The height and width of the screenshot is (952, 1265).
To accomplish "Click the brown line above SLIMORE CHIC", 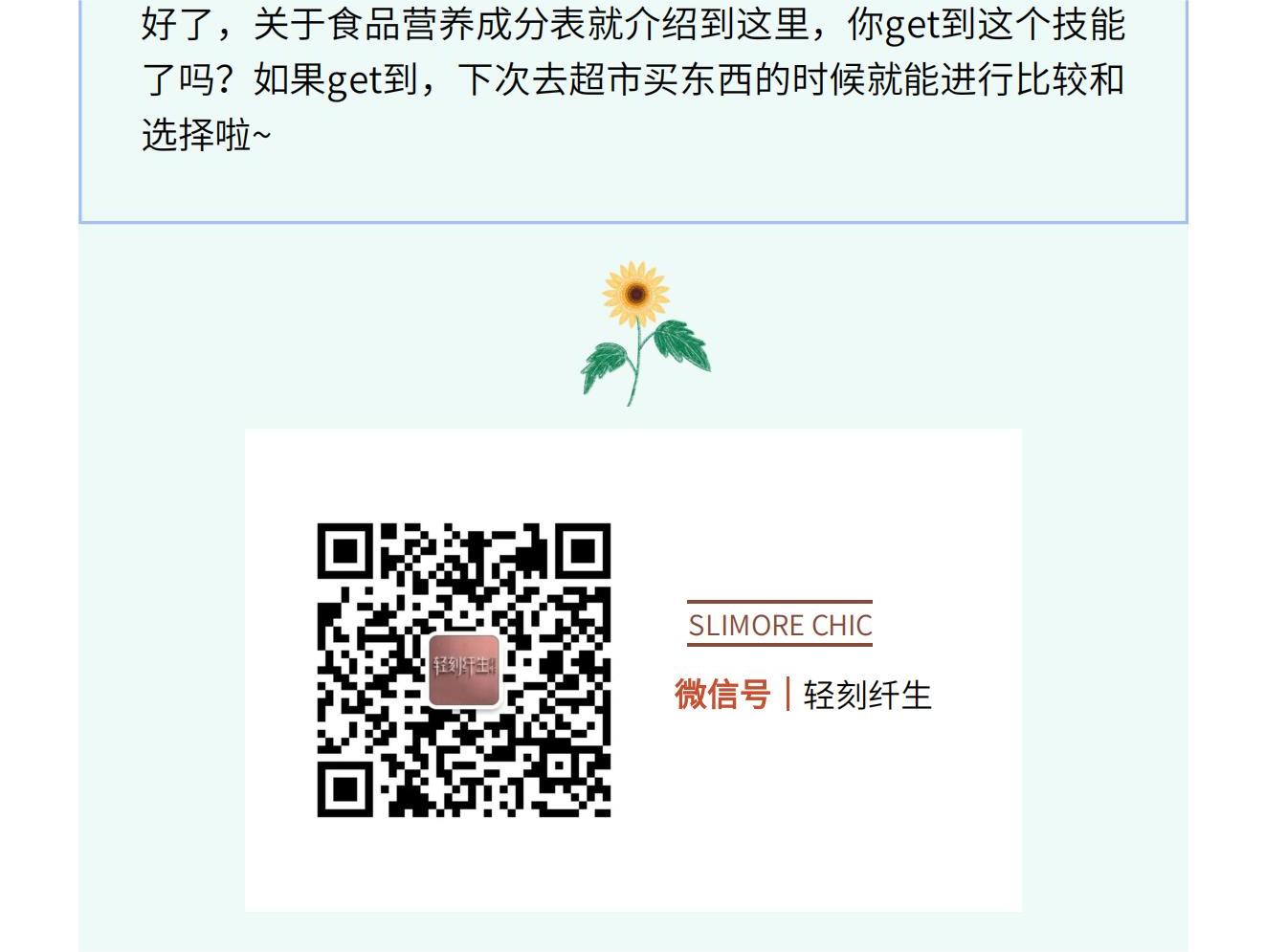I will pos(780,602).
